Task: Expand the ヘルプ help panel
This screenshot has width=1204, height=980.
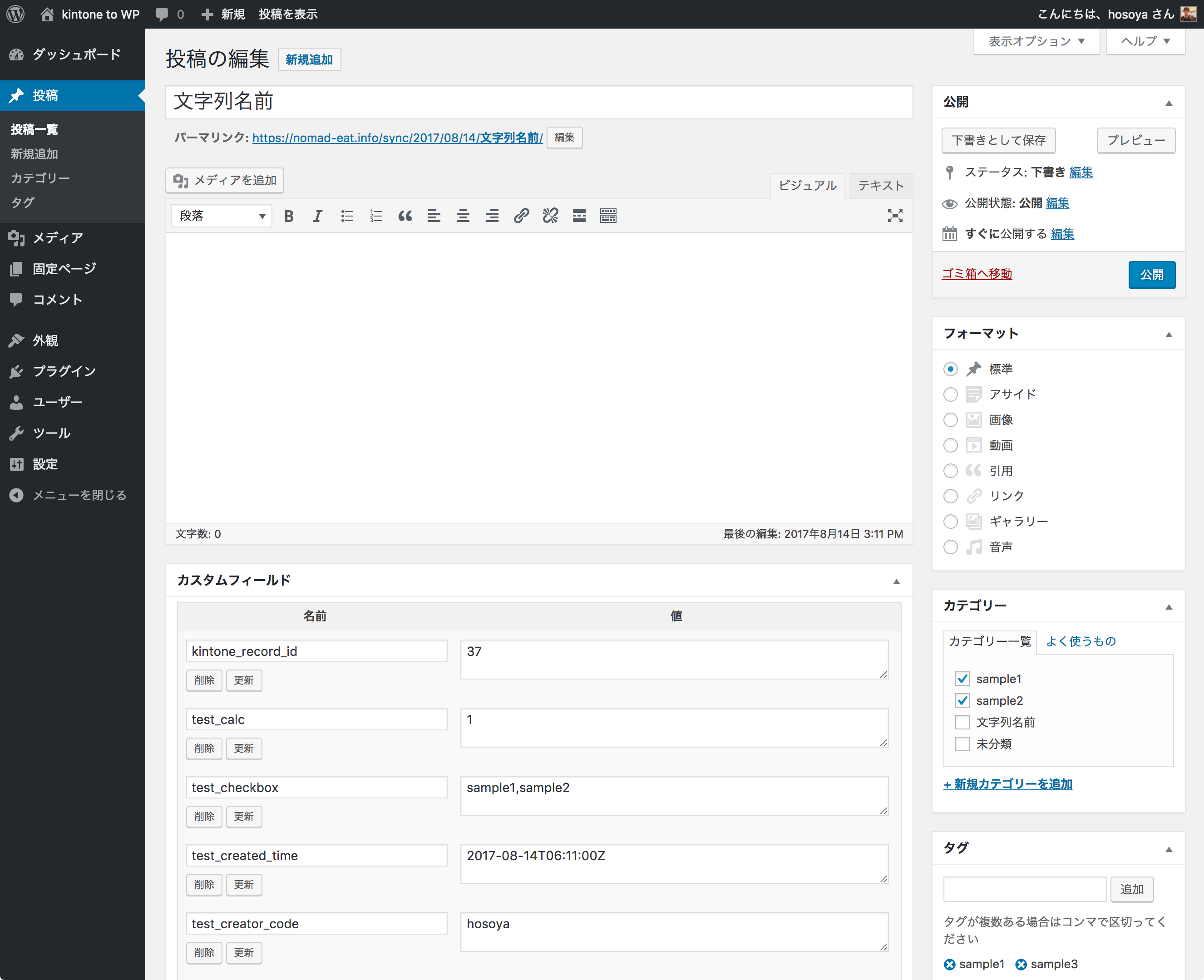Action: (1145, 41)
